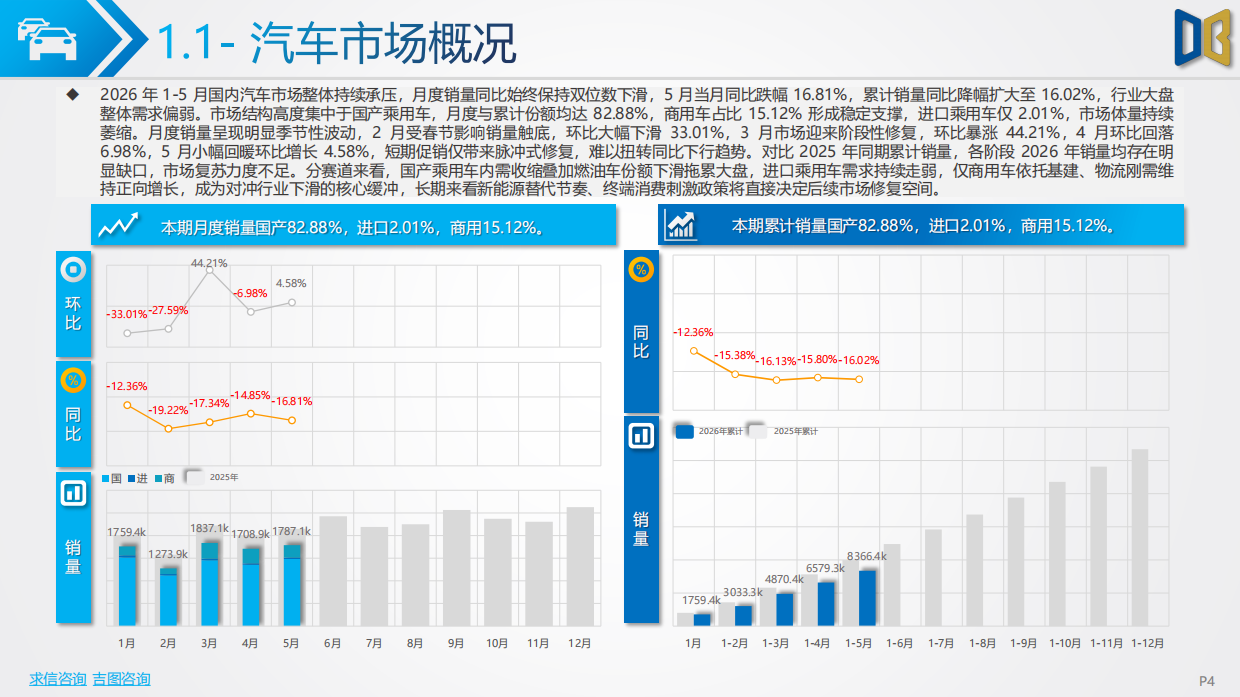Viewport: 1240px width, 697px height.
Task: Click the chart icon in left 销量 panel
Action: click(x=73, y=492)
